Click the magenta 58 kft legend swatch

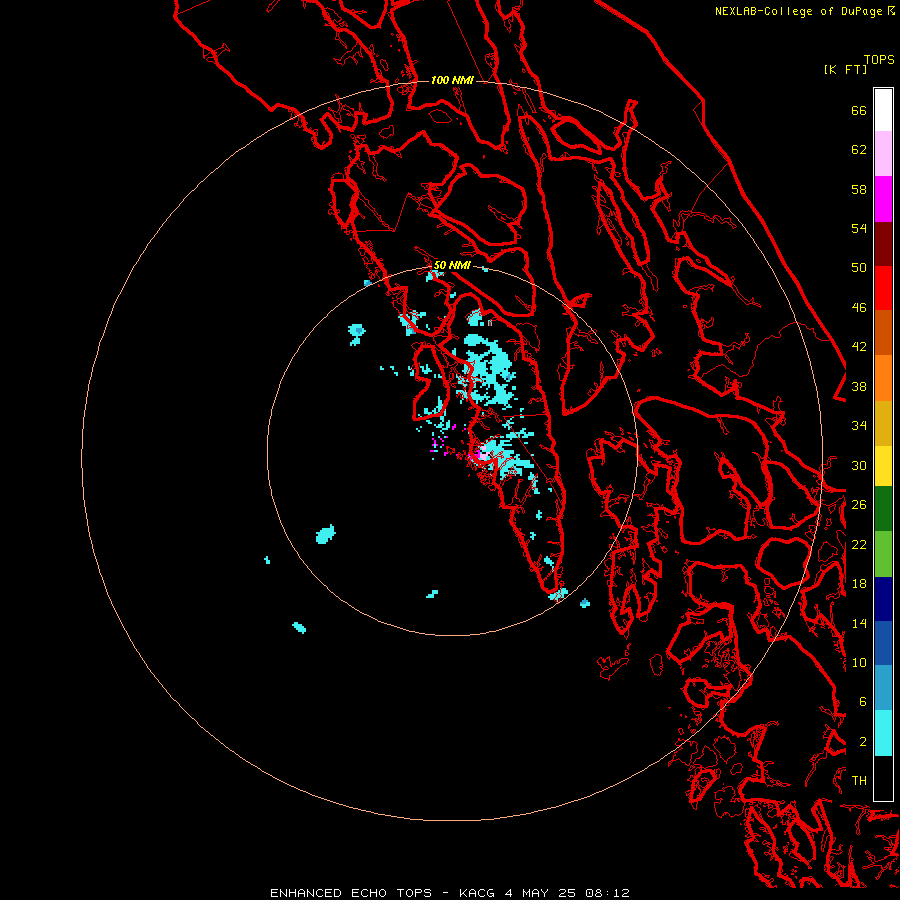(x=883, y=199)
